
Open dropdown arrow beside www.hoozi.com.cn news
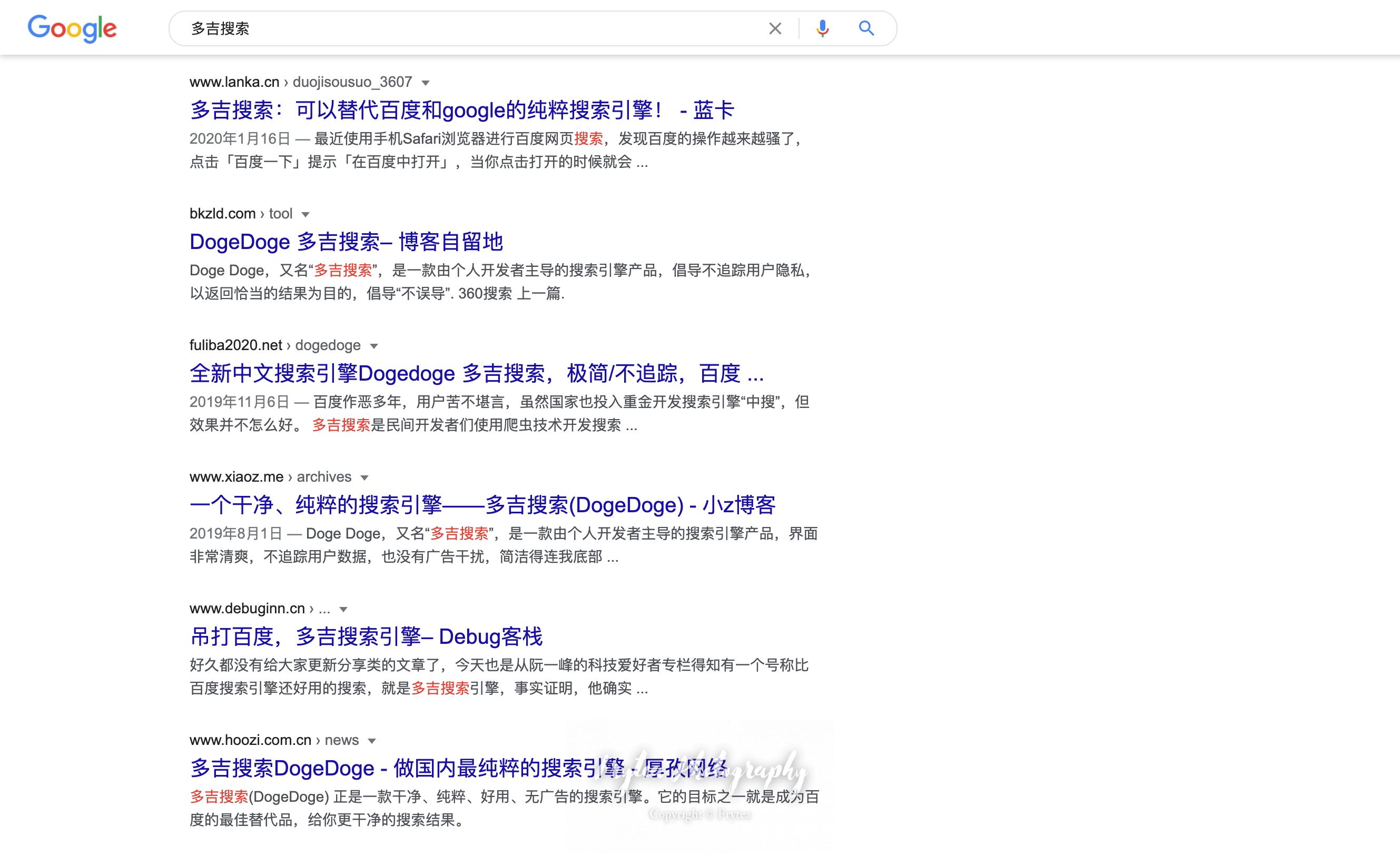(x=372, y=741)
